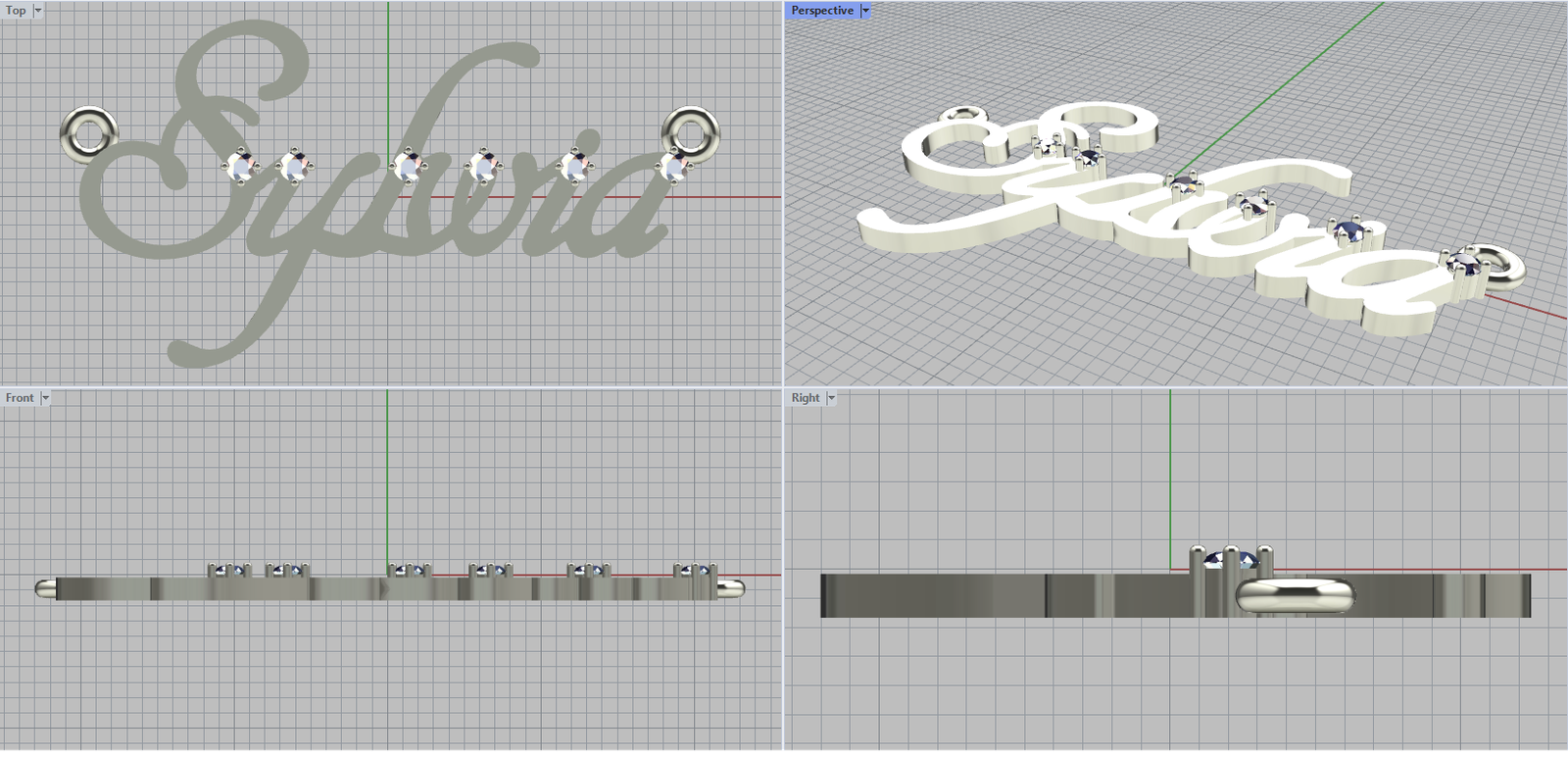Activate the Front viewport title label
The height and width of the screenshot is (757, 1568).
pos(20,398)
